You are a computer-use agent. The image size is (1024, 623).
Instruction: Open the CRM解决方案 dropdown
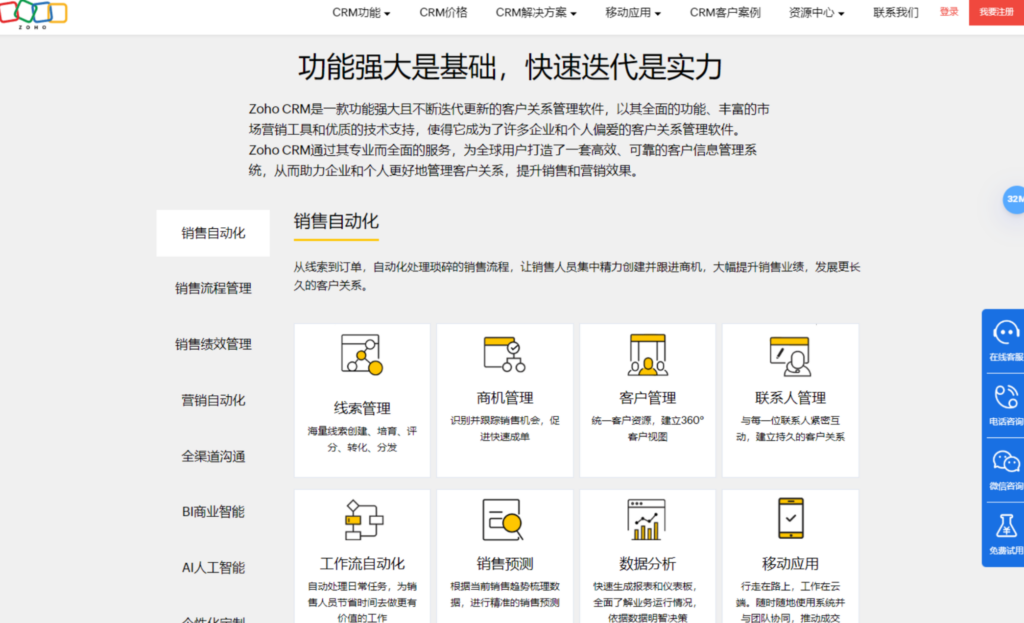tap(531, 14)
